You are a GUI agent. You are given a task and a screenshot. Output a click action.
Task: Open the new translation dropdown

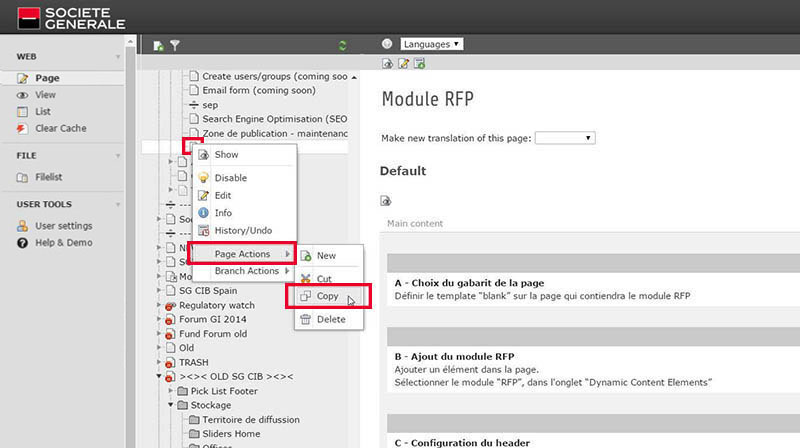click(565, 138)
